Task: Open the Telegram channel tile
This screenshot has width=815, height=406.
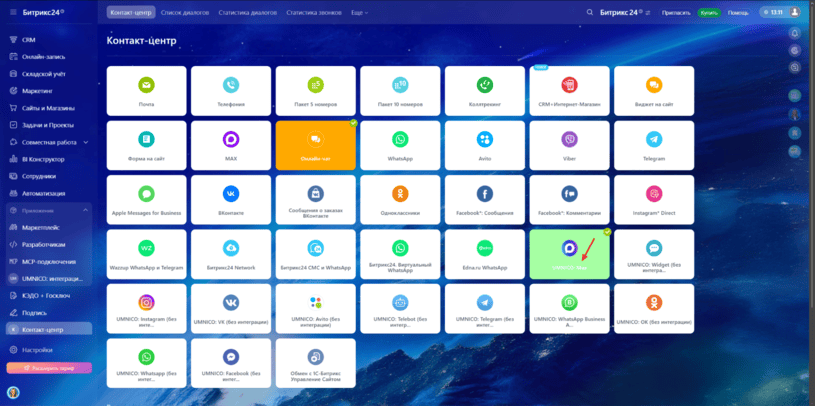Action: click(x=653, y=145)
